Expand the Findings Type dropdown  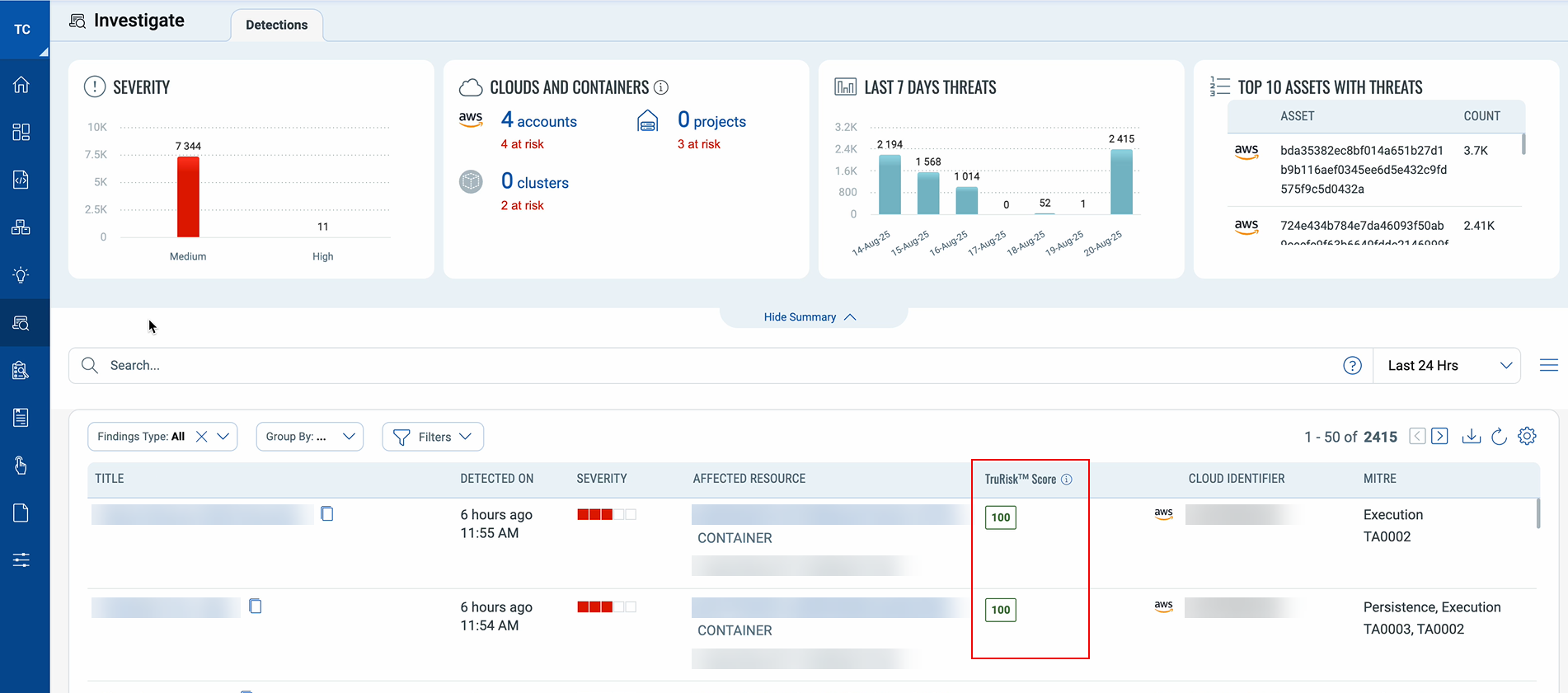tap(223, 437)
